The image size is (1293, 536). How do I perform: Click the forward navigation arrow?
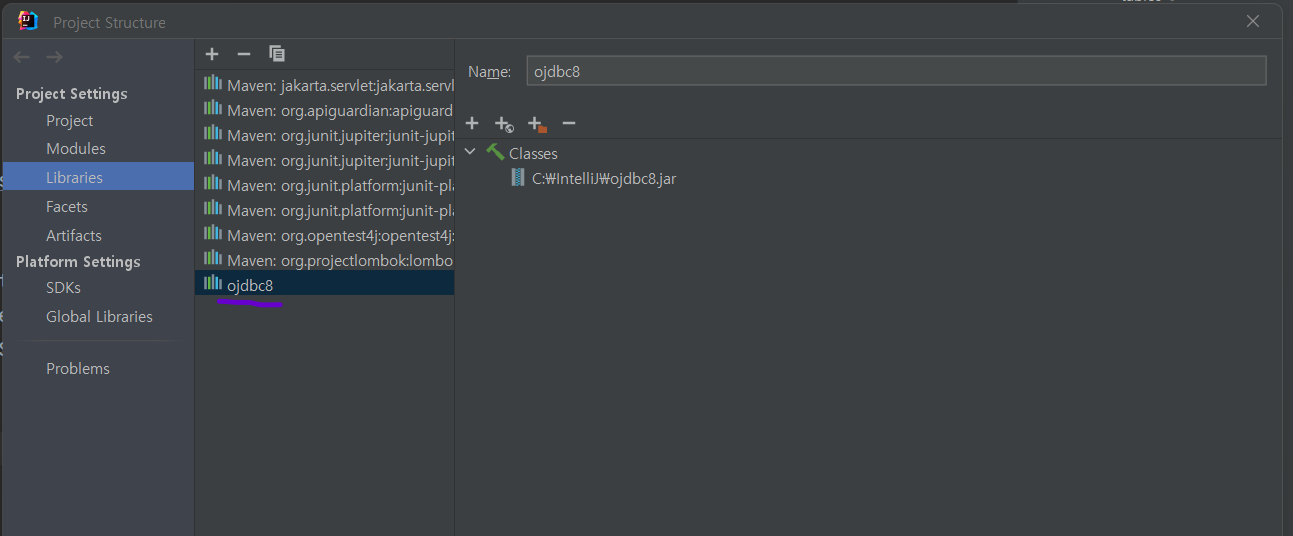pos(55,57)
